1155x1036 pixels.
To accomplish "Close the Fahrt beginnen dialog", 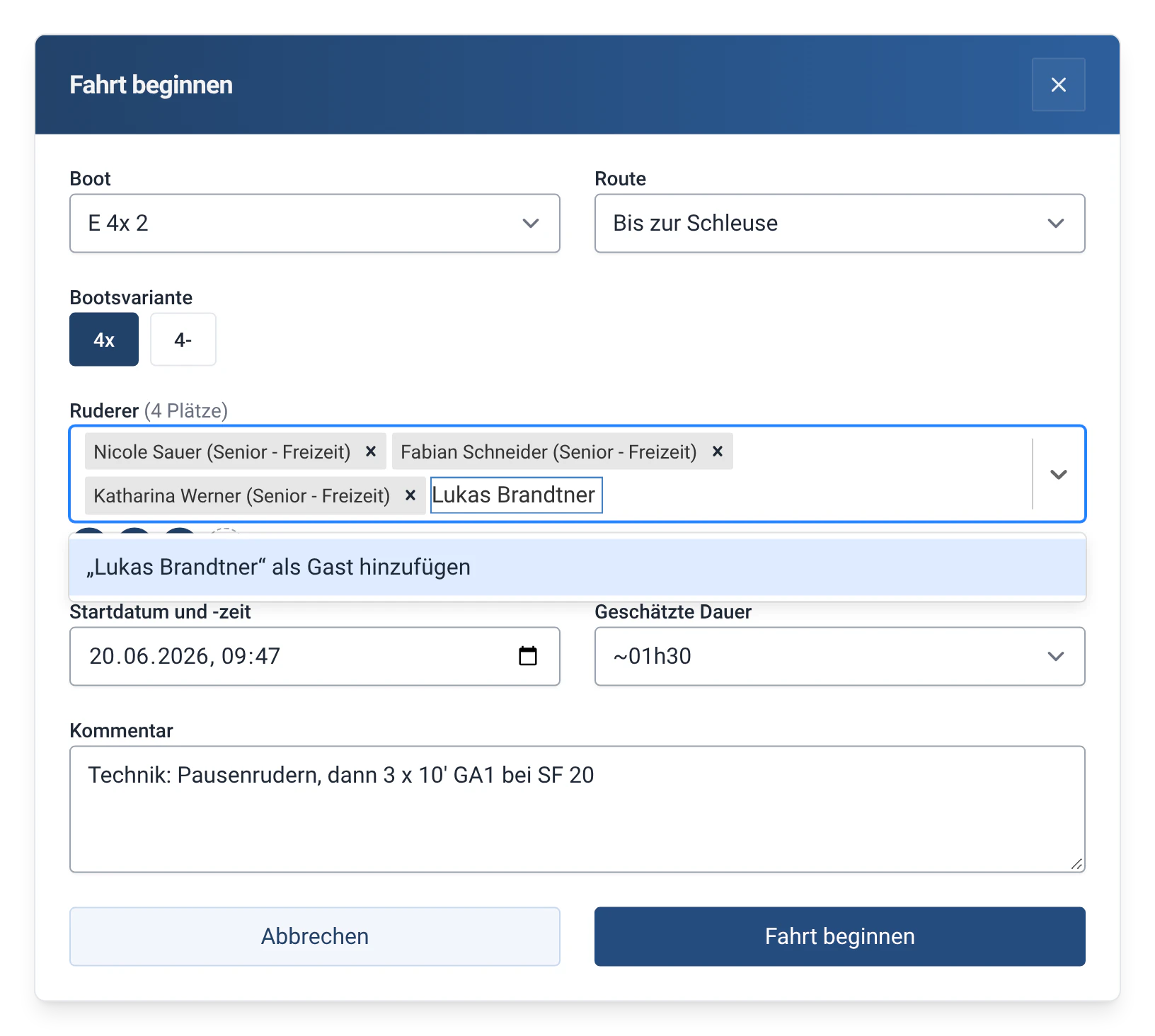I will tap(1058, 85).
